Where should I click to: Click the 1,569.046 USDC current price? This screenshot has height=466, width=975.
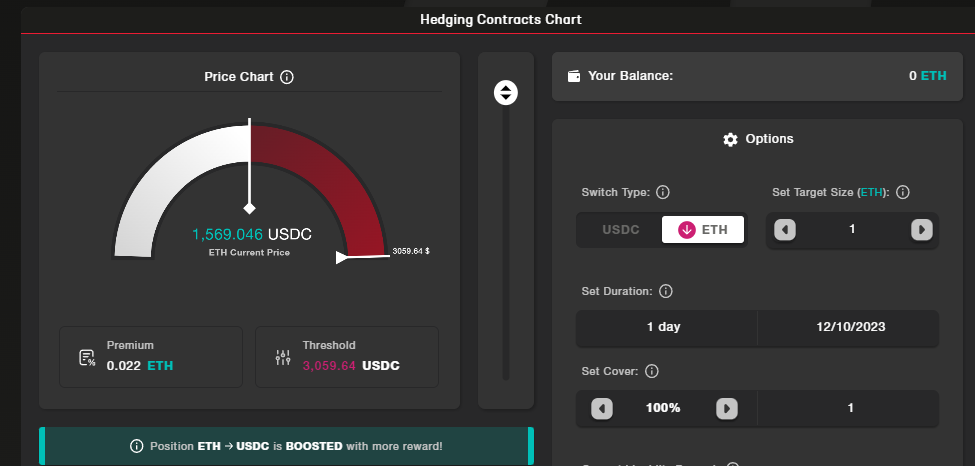tap(252, 235)
